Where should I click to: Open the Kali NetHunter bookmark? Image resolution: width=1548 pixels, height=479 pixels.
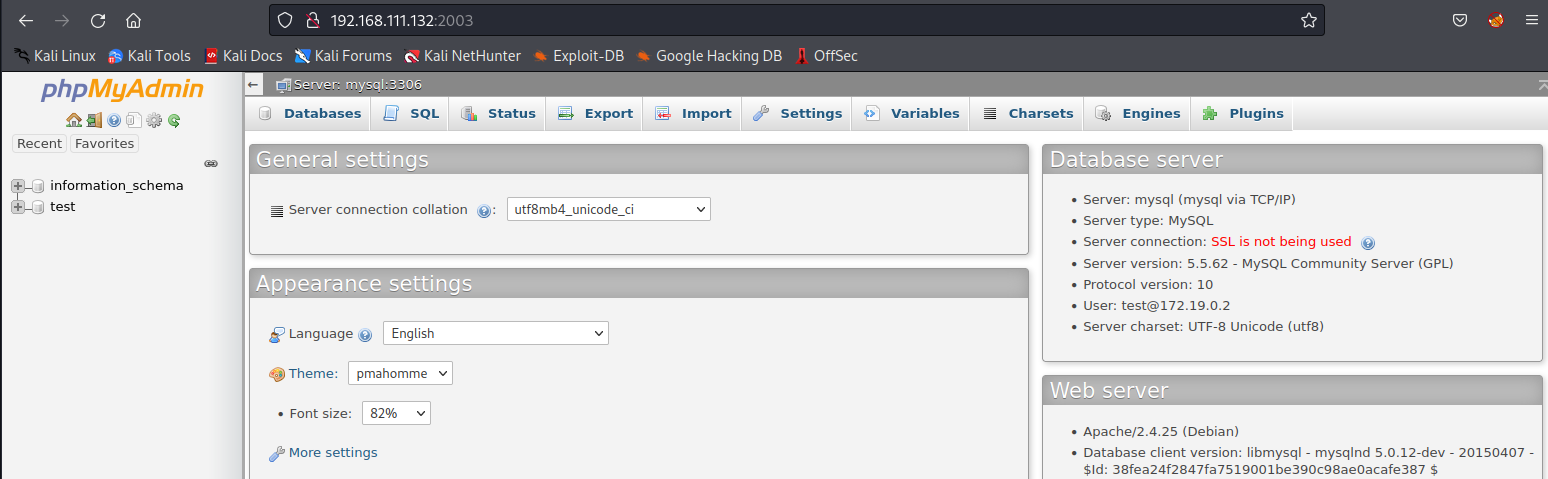click(x=463, y=56)
